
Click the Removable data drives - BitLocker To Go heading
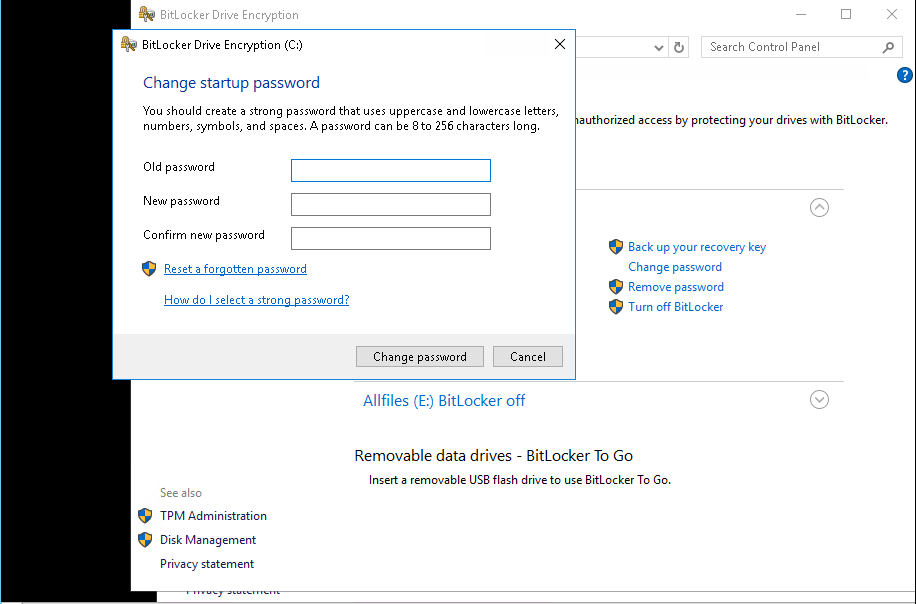pyautogui.click(x=494, y=456)
